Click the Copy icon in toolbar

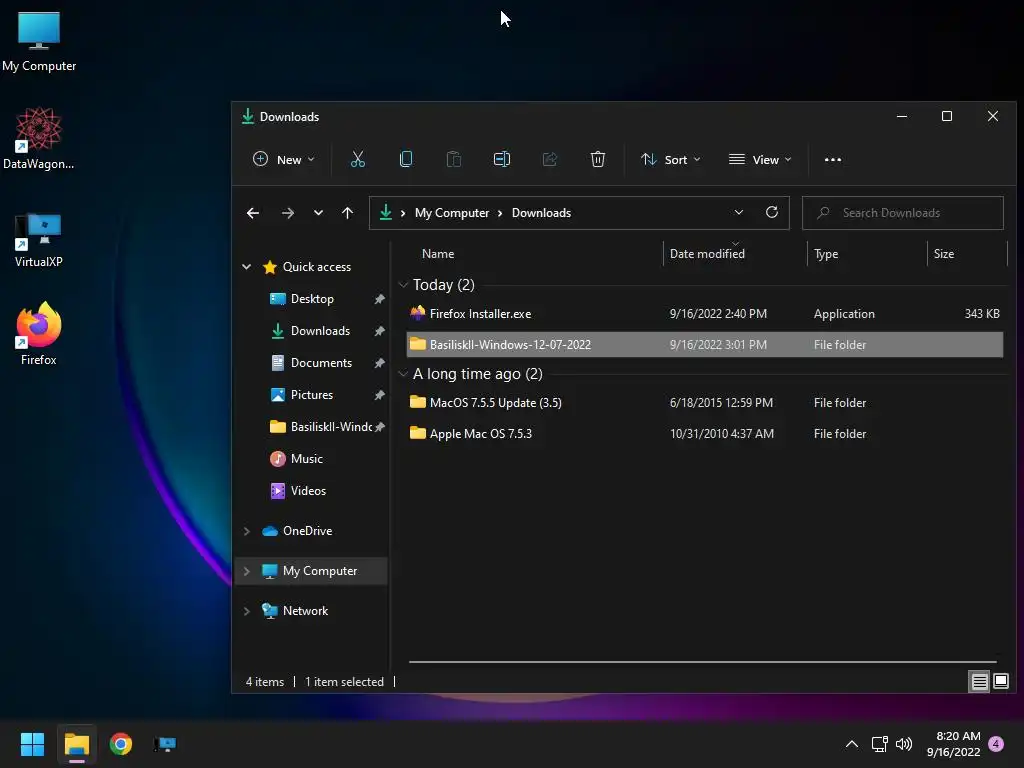pyautogui.click(x=406, y=159)
